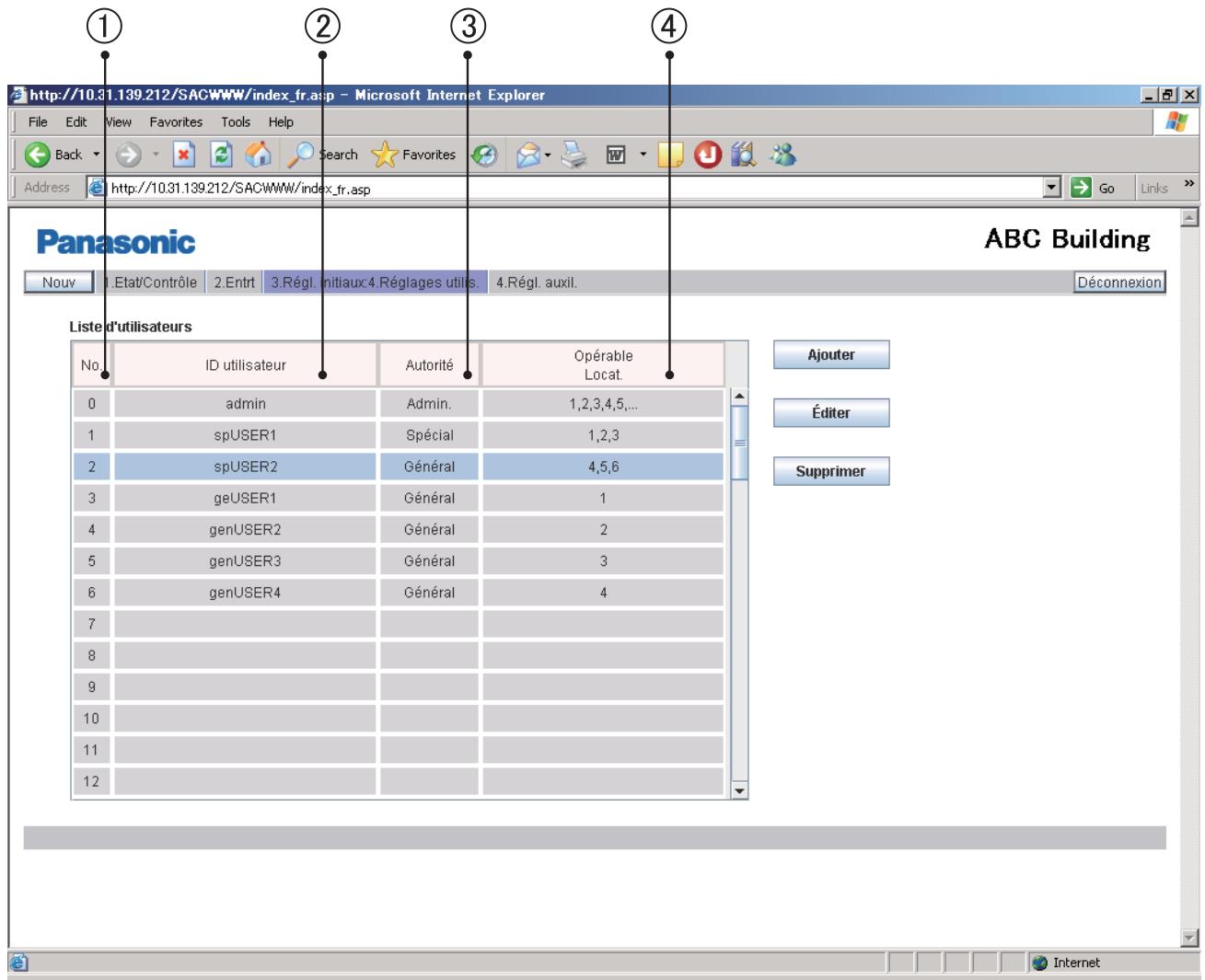
Task: Open the File menu
Action: click(x=38, y=121)
